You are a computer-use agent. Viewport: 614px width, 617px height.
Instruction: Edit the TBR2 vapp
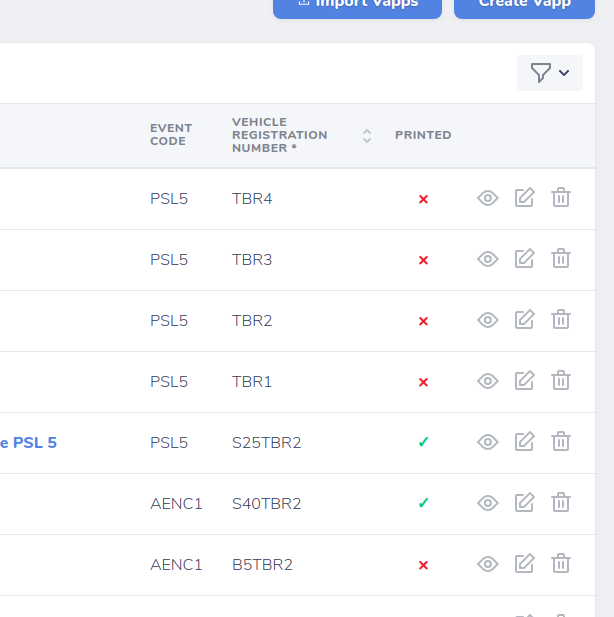click(x=525, y=320)
